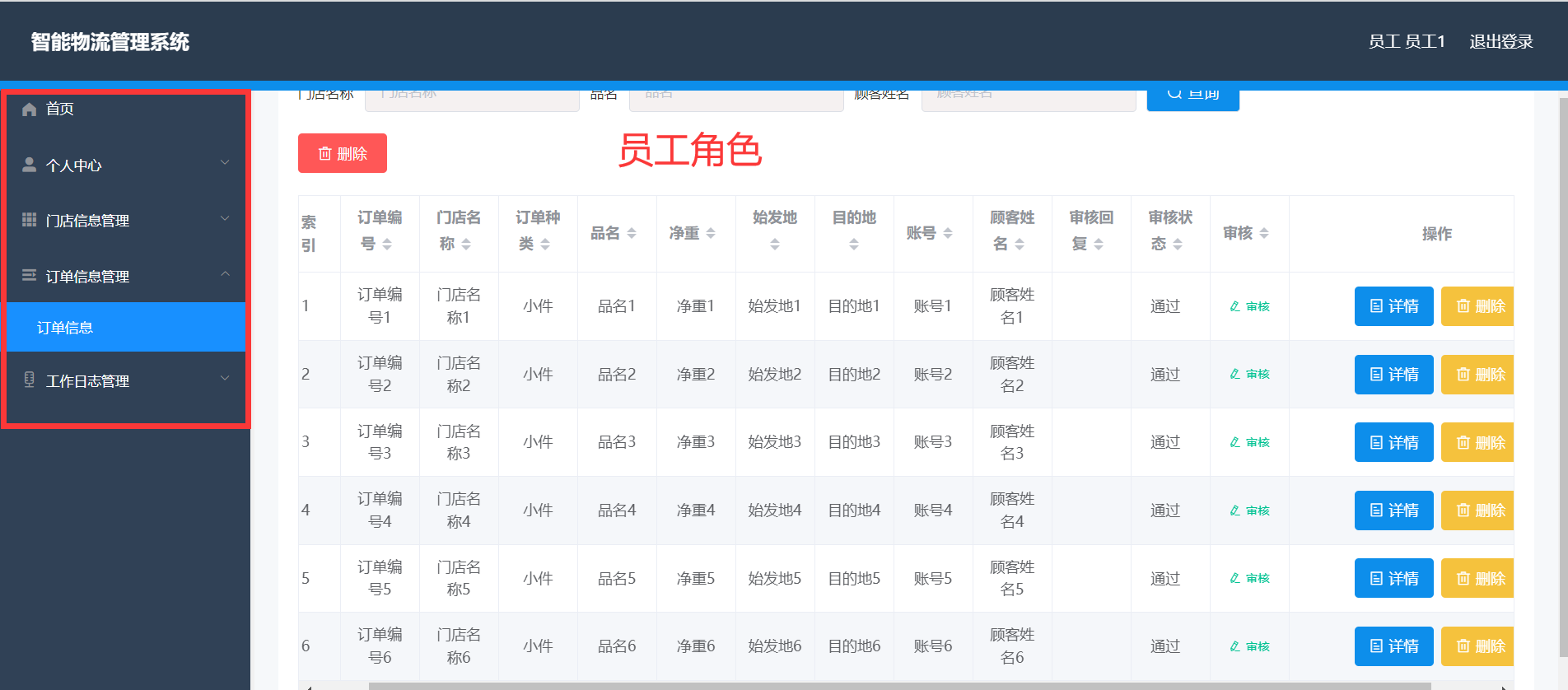Click the log icon beside 工作日志管理

[x=29, y=380]
